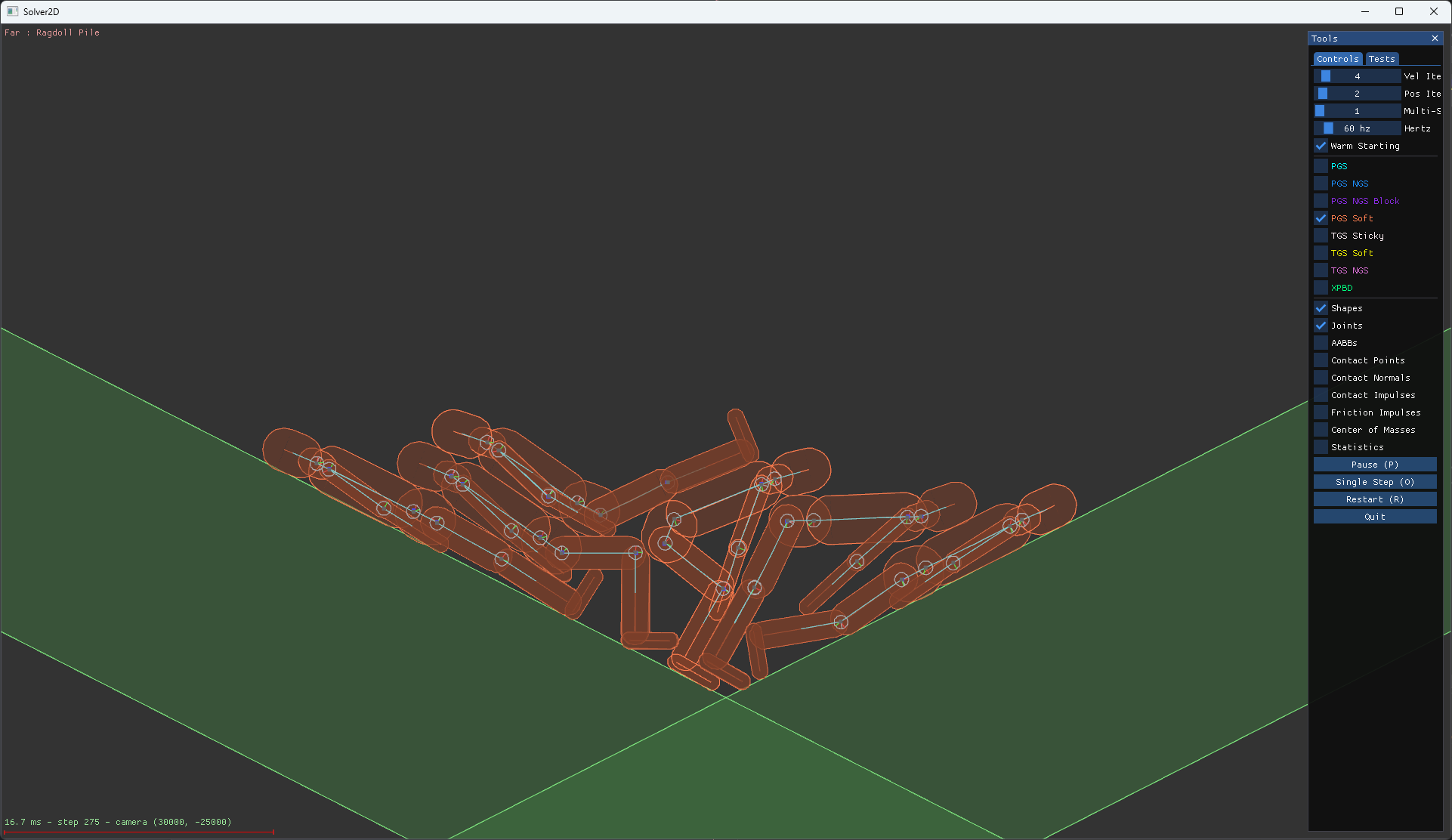Show AABBs in the view

click(1321, 343)
